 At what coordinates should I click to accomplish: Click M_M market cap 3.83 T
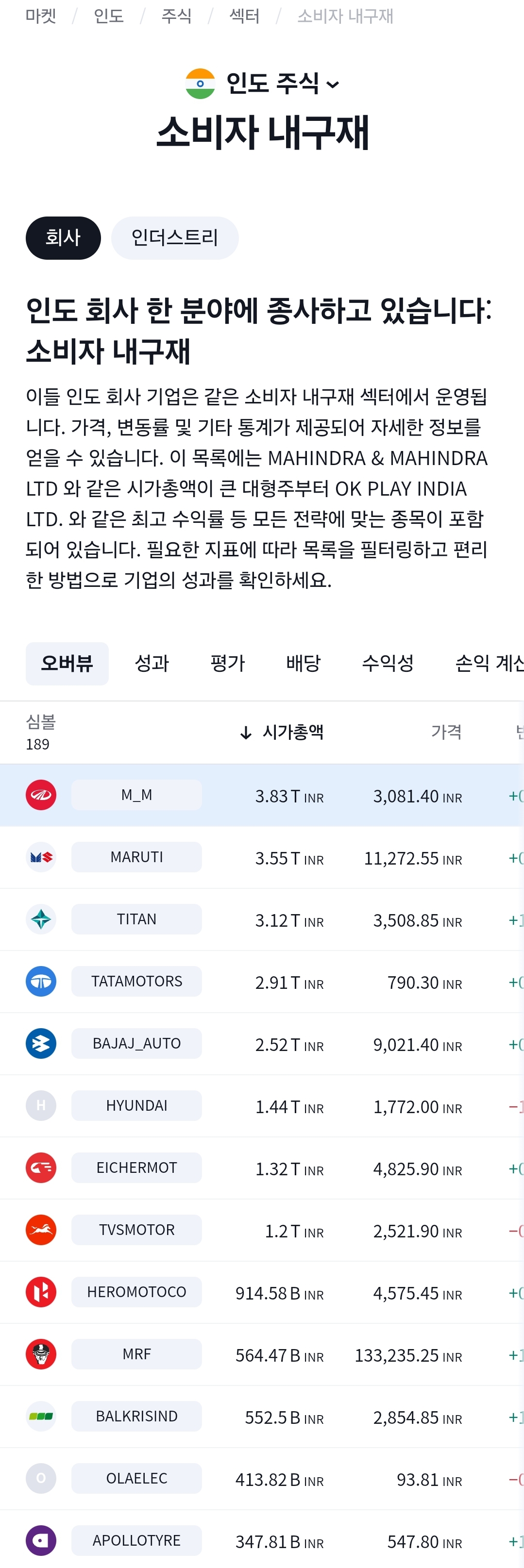point(289,796)
